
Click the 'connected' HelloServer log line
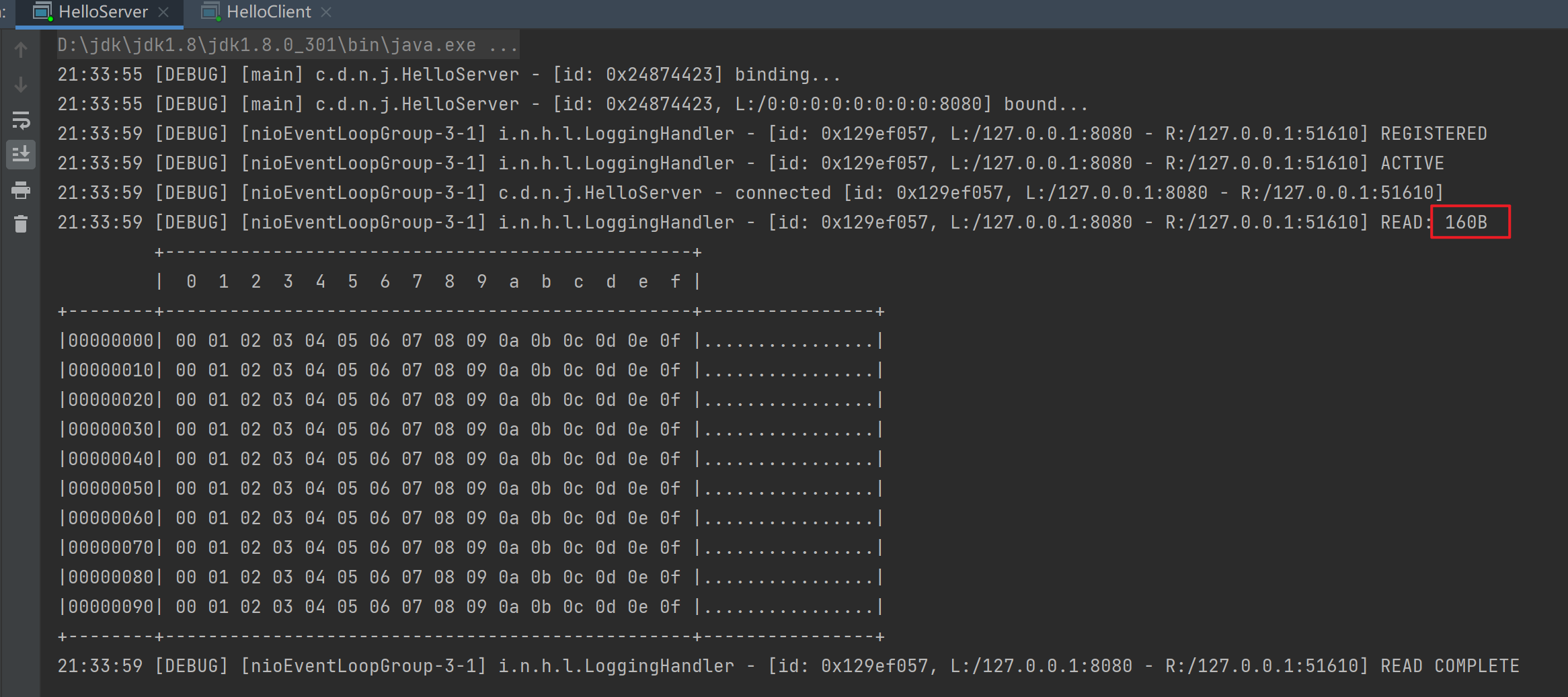coord(783,193)
